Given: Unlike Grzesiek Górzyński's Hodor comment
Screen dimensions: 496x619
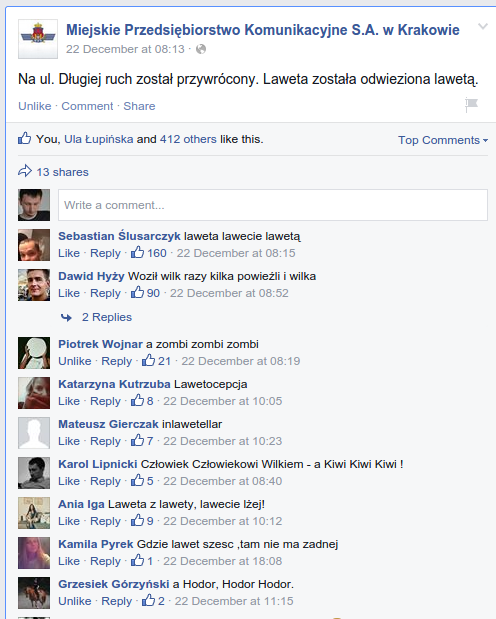Looking at the screenshot, I should coord(75,601).
